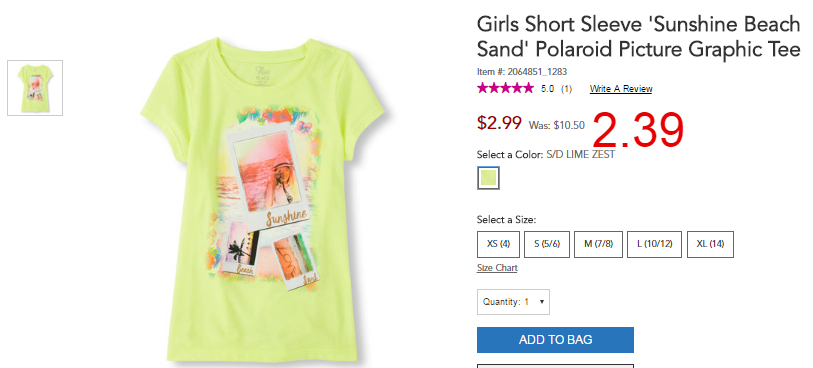This screenshot has width=813, height=368.
Task: Select the Lime Zest color swatch
Action: coord(488,178)
